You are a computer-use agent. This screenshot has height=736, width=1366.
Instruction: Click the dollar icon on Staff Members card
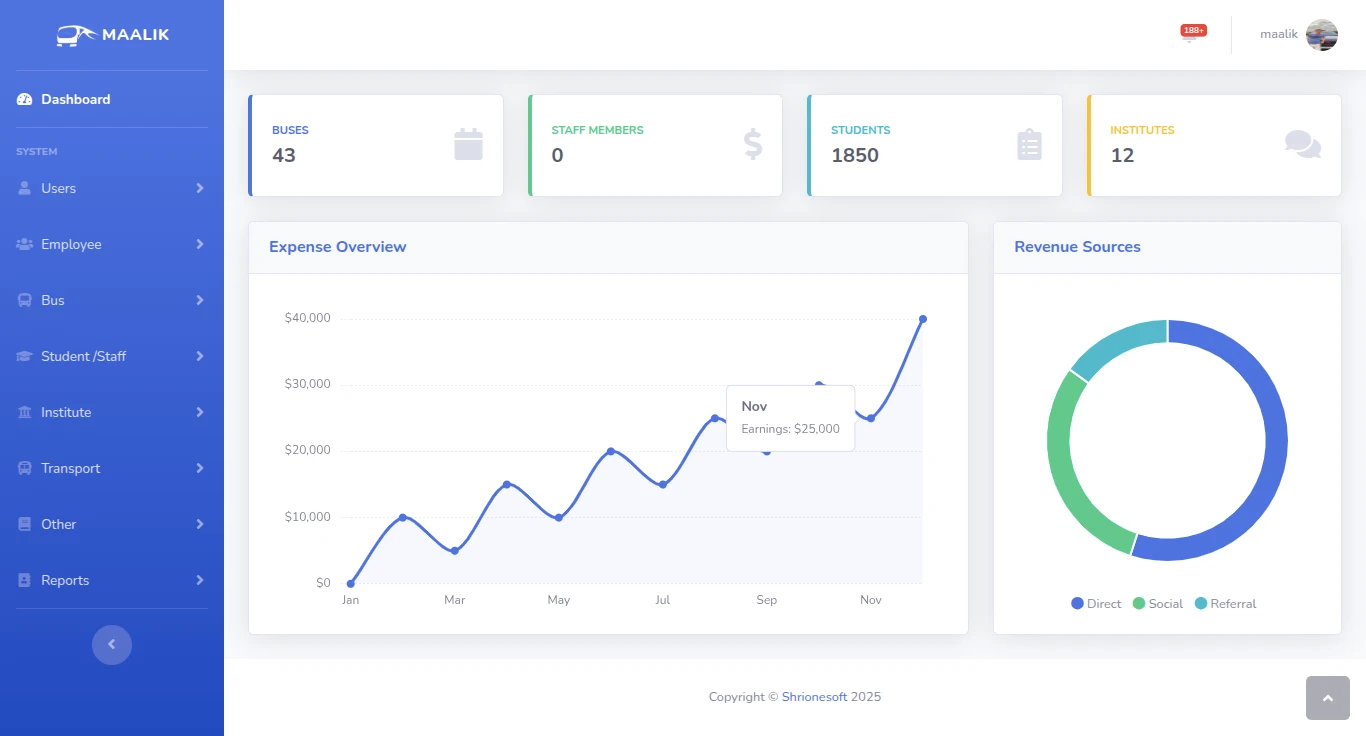tap(752, 145)
